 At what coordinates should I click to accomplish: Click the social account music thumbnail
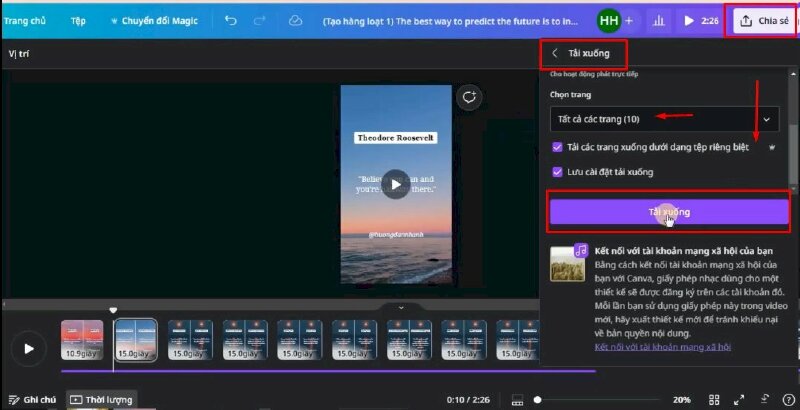[568, 262]
